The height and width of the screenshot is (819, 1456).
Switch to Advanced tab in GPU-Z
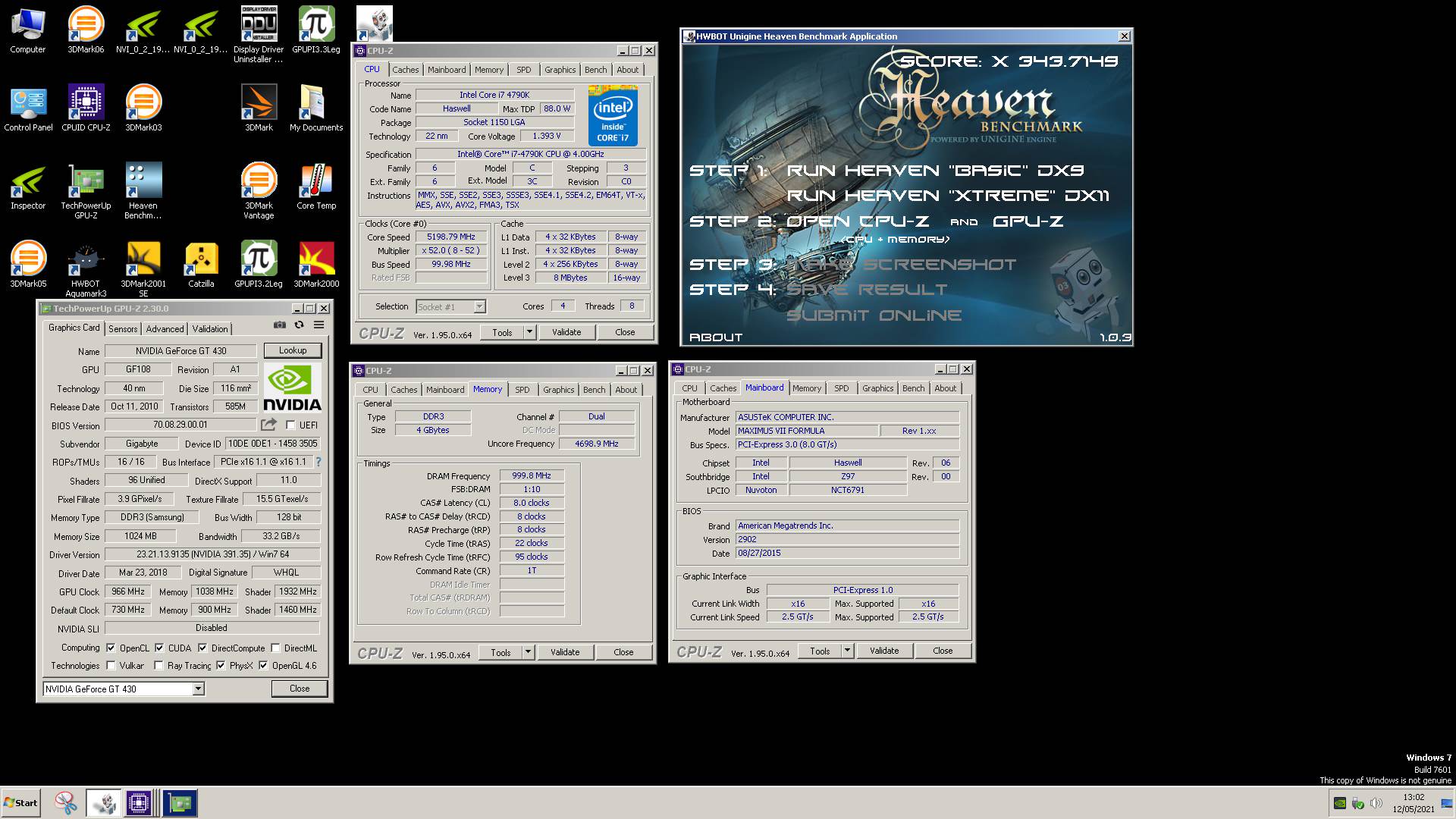pos(165,328)
